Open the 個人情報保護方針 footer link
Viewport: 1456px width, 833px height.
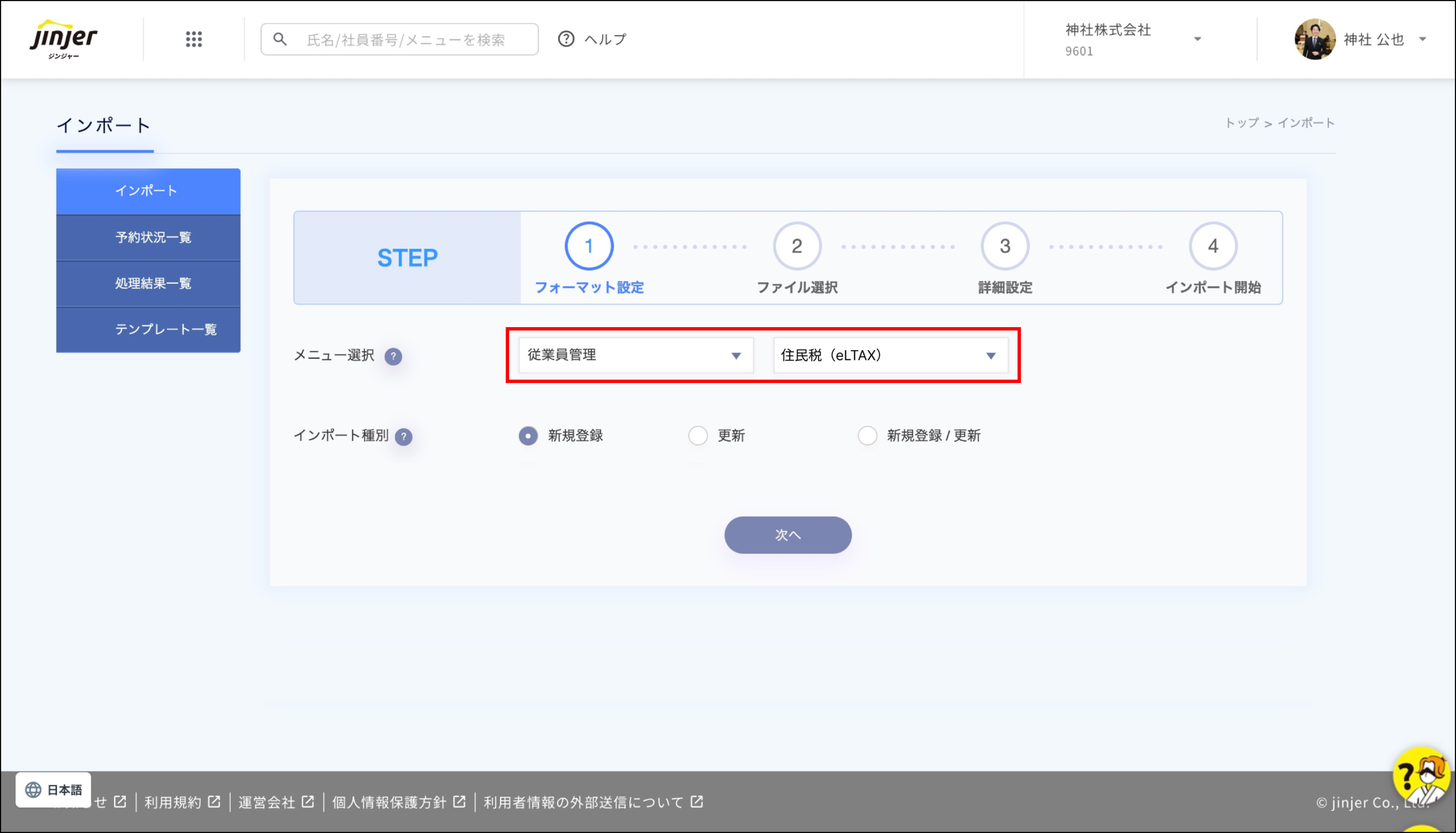pyautogui.click(x=389, y=802)
